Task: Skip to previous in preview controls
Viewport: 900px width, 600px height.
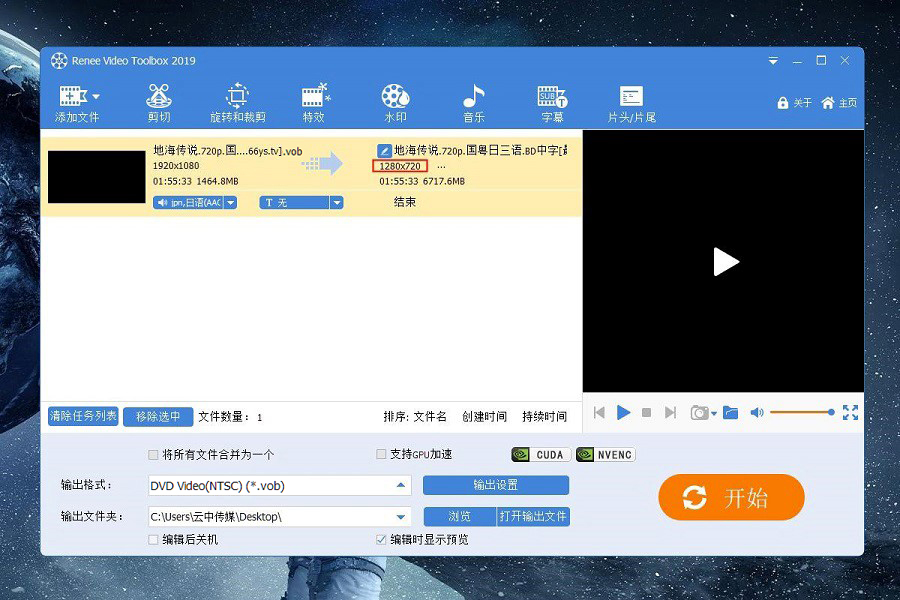Action: click(x=600, y=412)
